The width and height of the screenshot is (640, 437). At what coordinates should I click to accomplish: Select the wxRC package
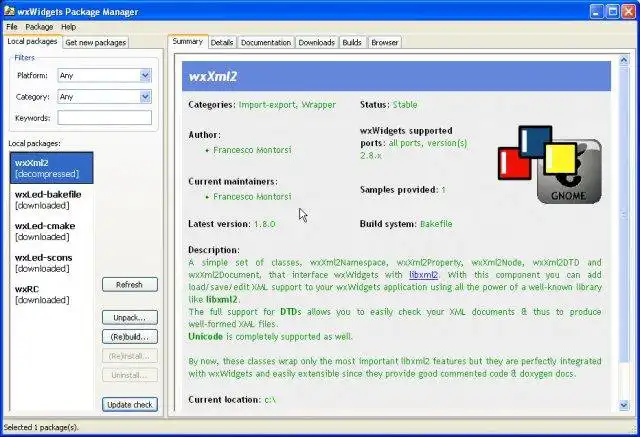coord(51,294)
